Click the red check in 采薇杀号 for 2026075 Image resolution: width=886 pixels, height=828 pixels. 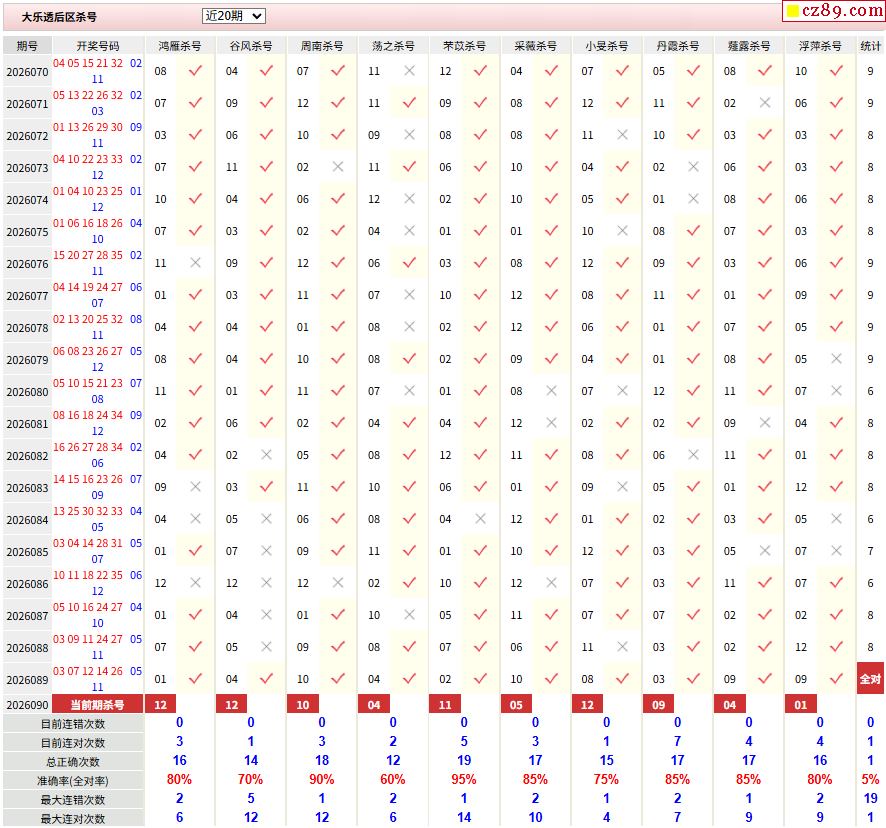tap(551, 231)
